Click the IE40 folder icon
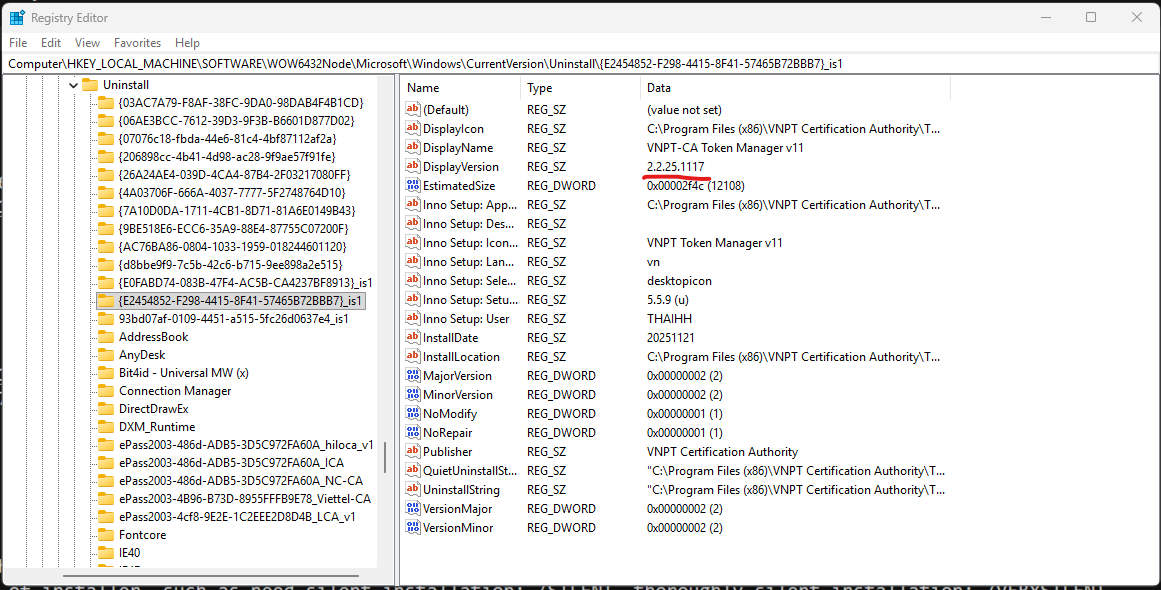 click(x=106, y=553)
